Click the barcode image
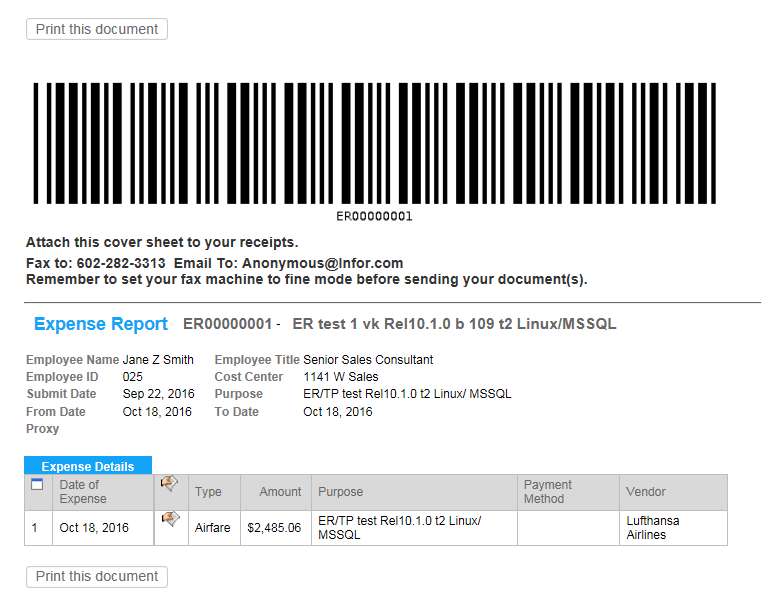This screenshot has width=772, height=593. coord(374,143)
